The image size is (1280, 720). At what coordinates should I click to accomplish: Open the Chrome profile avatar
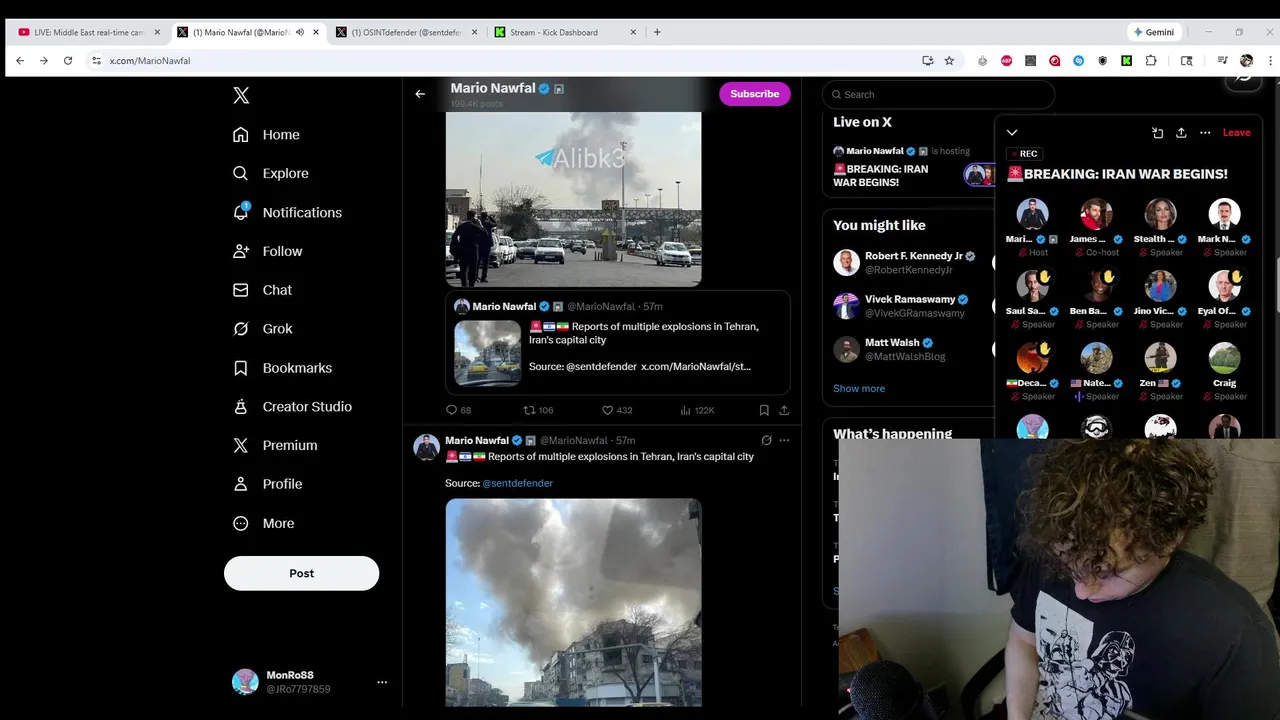point(1246,61)
